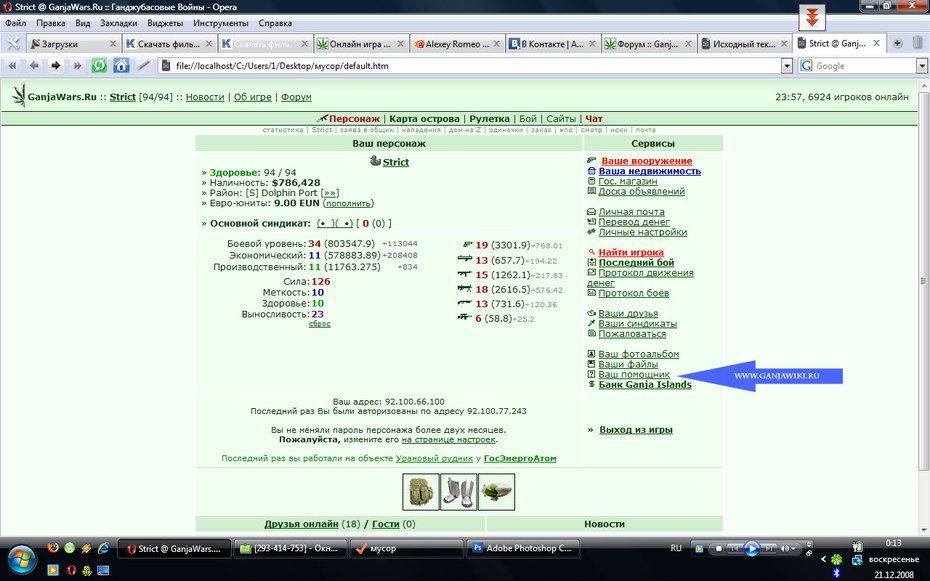Click the forward navigation arrow
The image size is (930, 581).
tap(55, 65)
